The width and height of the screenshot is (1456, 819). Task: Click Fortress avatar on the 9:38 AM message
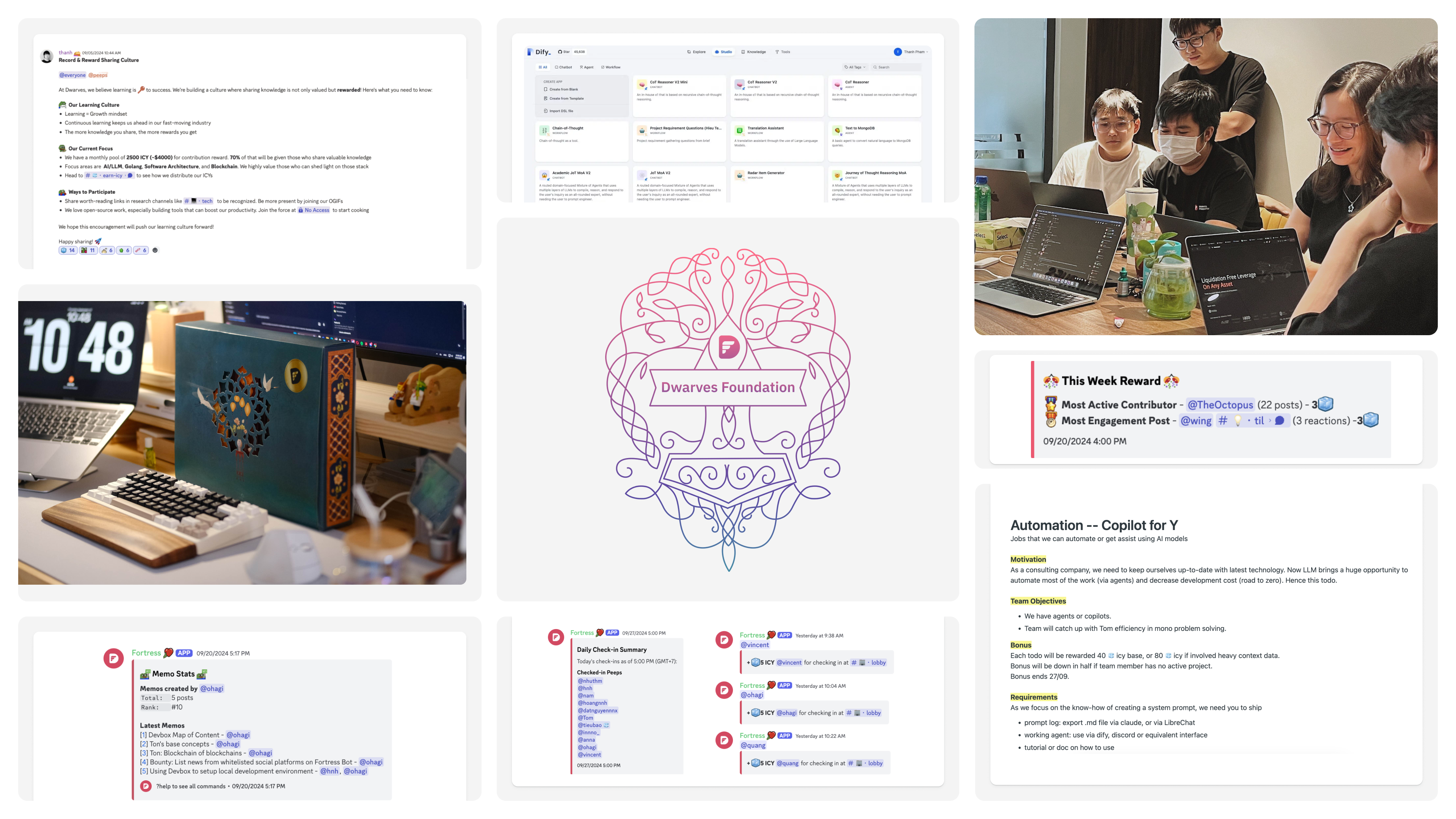tap(724, 640)
